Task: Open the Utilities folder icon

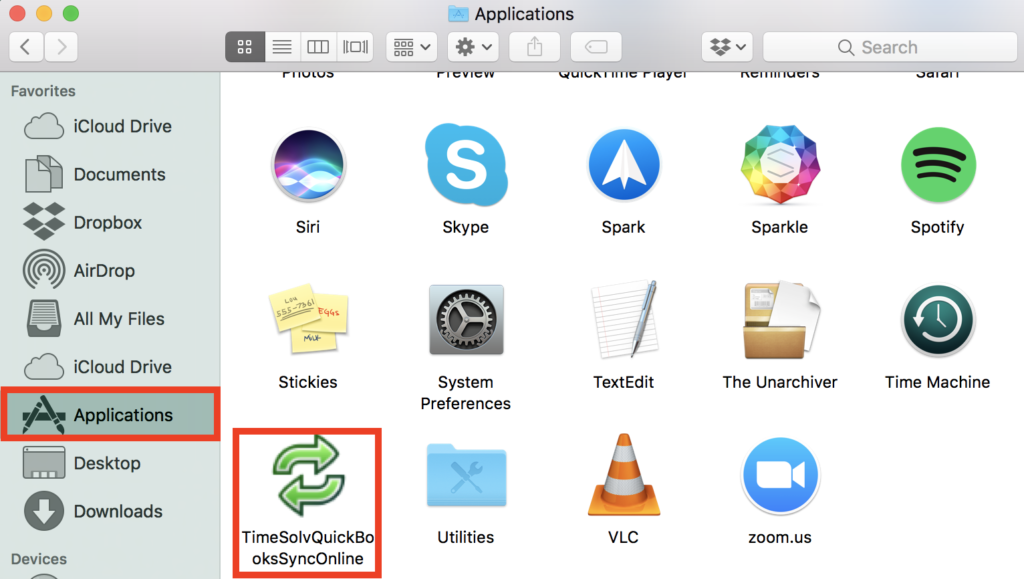Action: (466, 475)
